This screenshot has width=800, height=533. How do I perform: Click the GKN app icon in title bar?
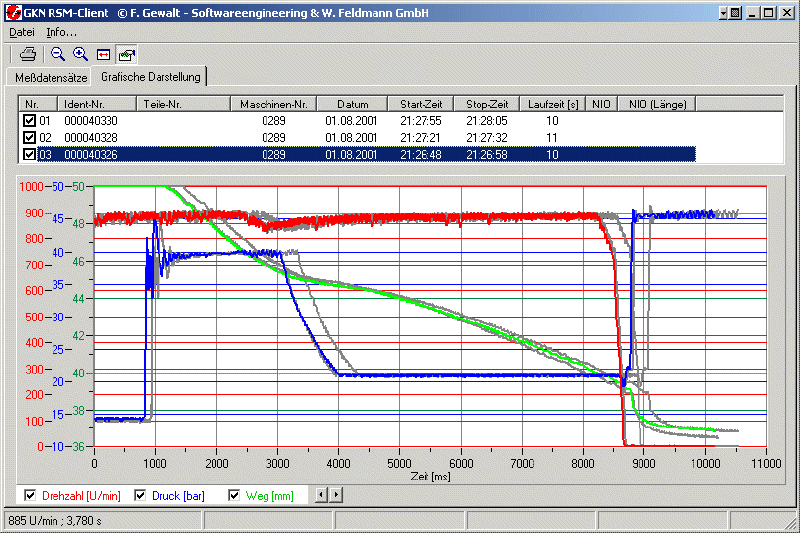coord(11,13)
